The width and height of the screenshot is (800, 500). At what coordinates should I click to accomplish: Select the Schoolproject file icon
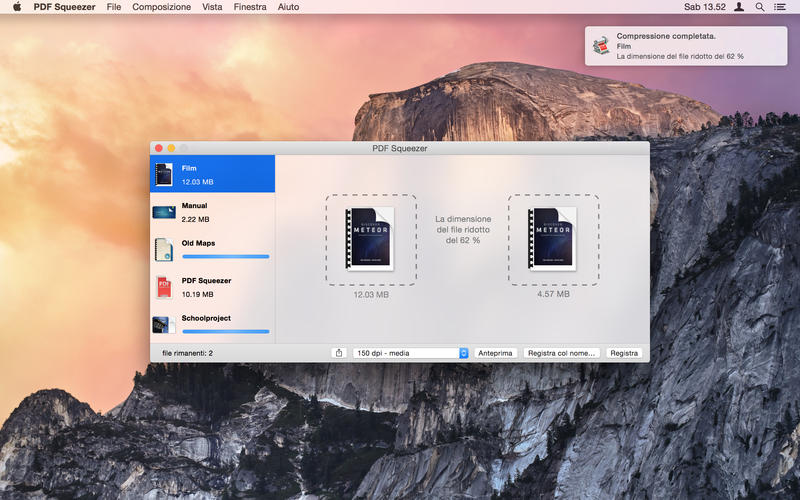point(165,325)
